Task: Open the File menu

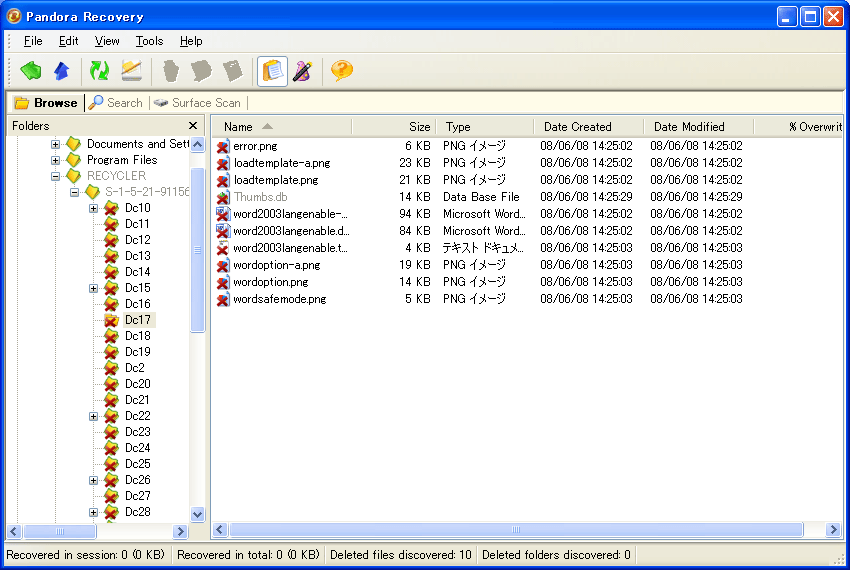Action: [x=33, y=41]
